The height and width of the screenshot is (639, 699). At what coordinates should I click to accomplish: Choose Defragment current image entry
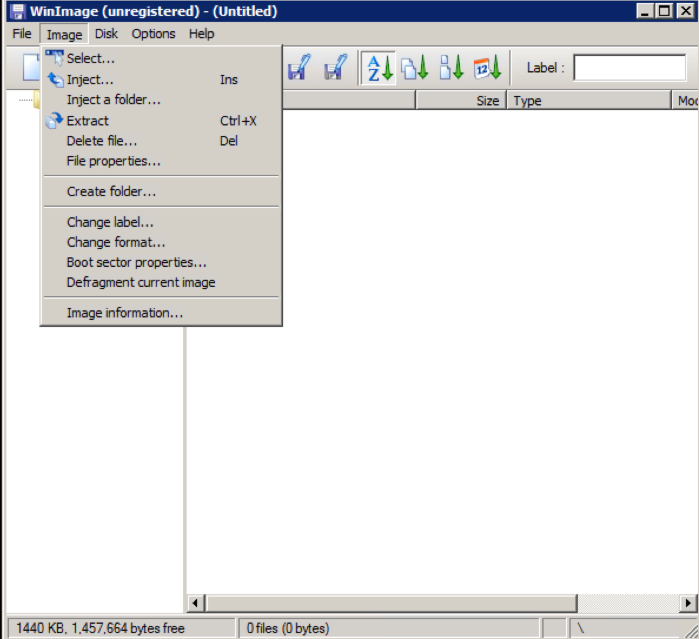coord(161,282)
